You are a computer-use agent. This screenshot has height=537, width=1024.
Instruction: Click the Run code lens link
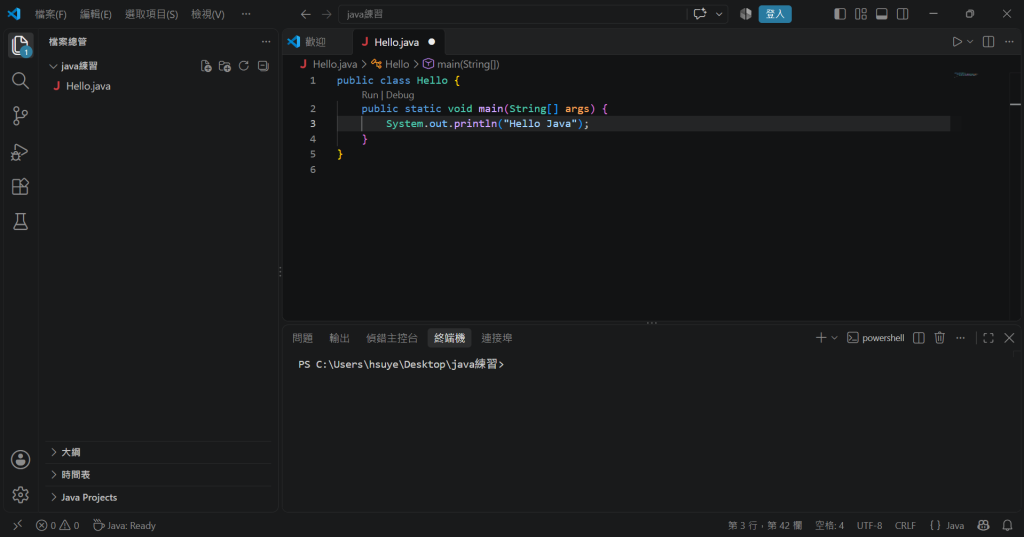coord(370,95)
